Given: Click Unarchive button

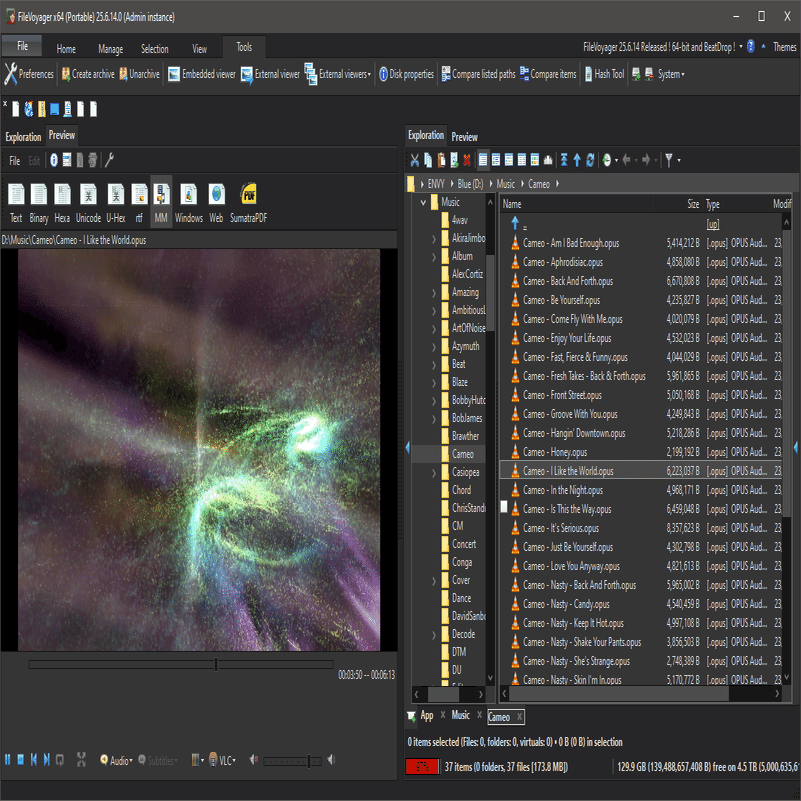Looking at the screenshot, I should pyautogui.click(x=139, y=74).
